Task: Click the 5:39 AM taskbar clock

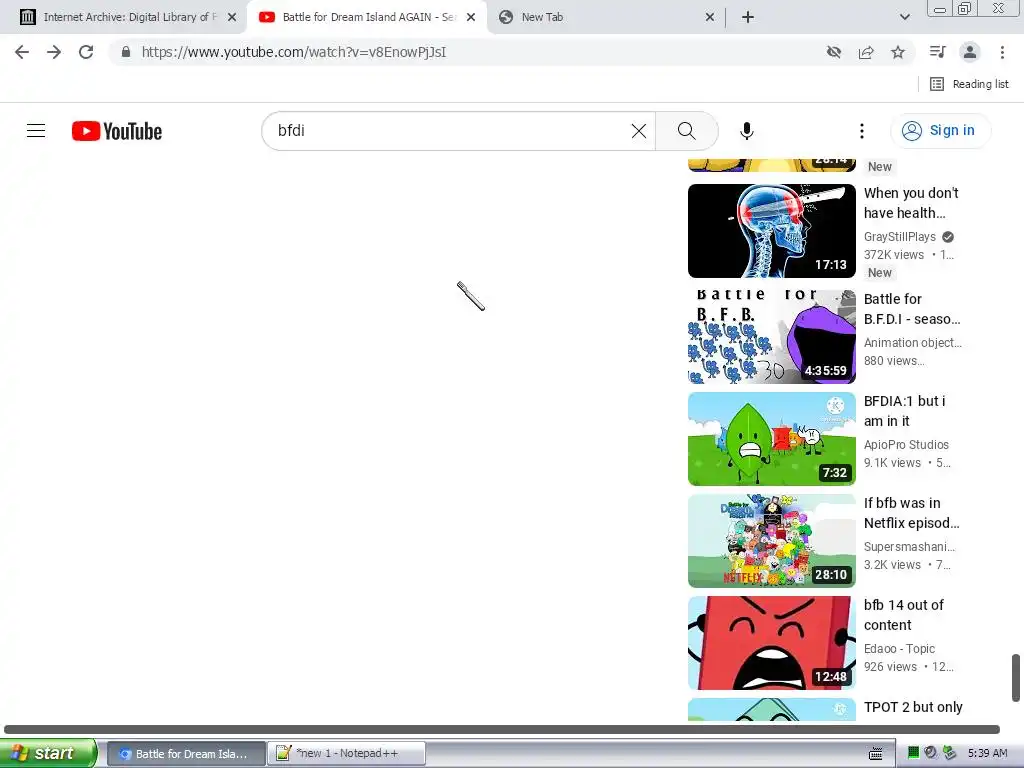Action: tap(987, 753)
